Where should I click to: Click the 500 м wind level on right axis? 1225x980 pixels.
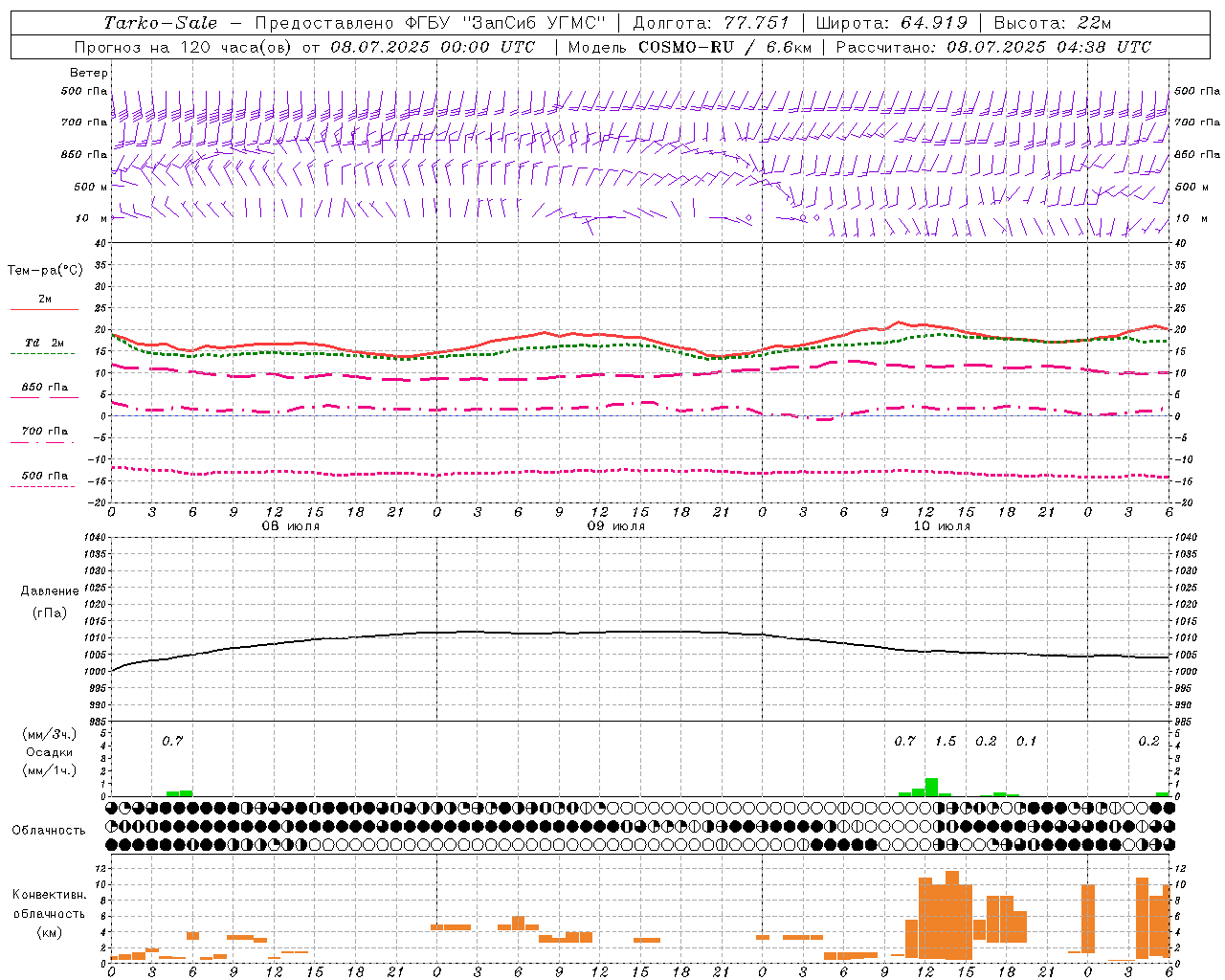tap(1192, 187)
